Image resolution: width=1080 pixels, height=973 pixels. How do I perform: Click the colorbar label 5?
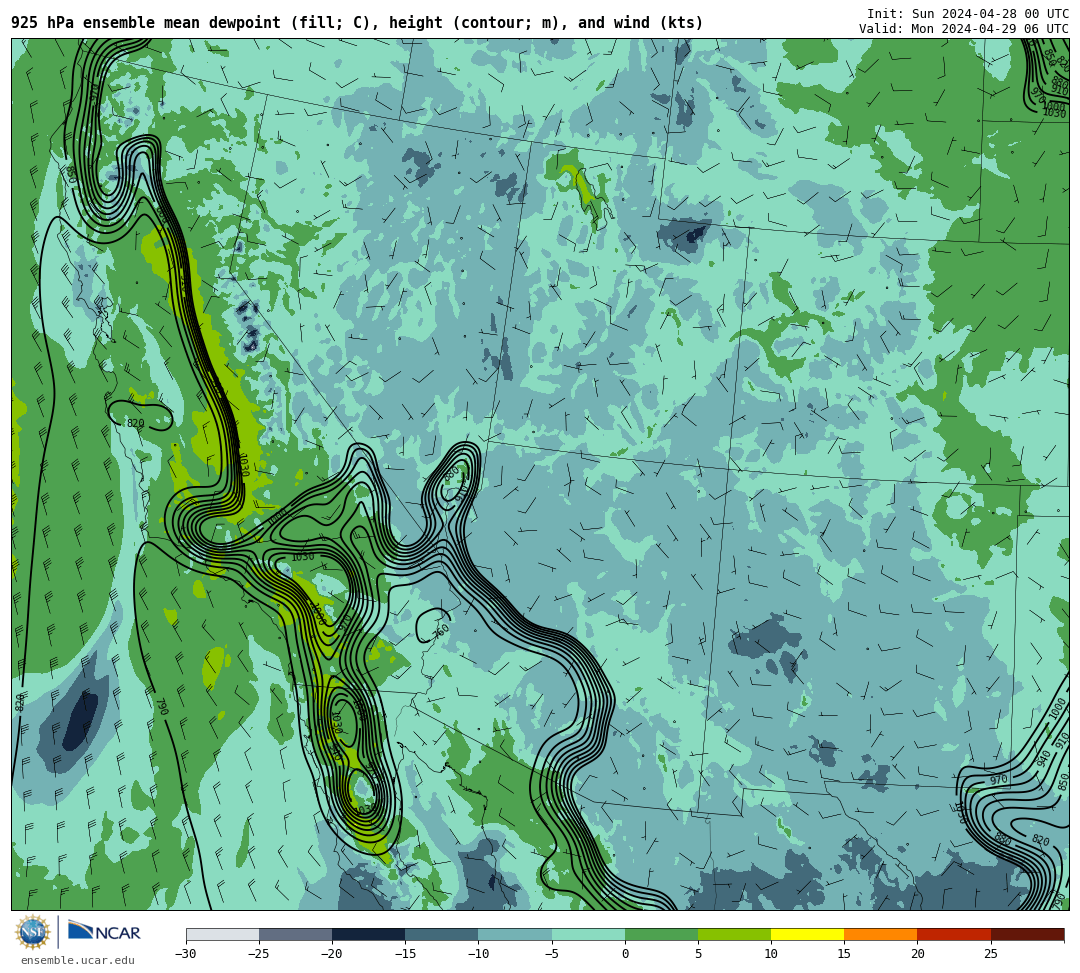tap(698, 954)
